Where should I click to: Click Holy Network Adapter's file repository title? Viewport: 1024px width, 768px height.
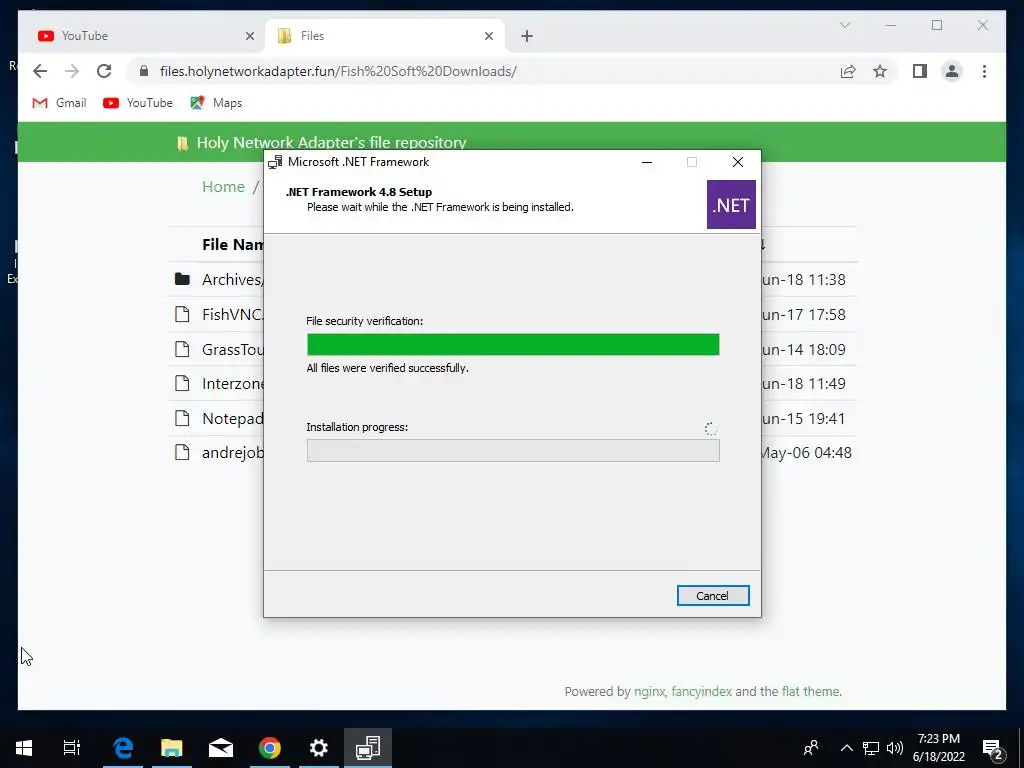pyautogui.click(x=331, y=142)
